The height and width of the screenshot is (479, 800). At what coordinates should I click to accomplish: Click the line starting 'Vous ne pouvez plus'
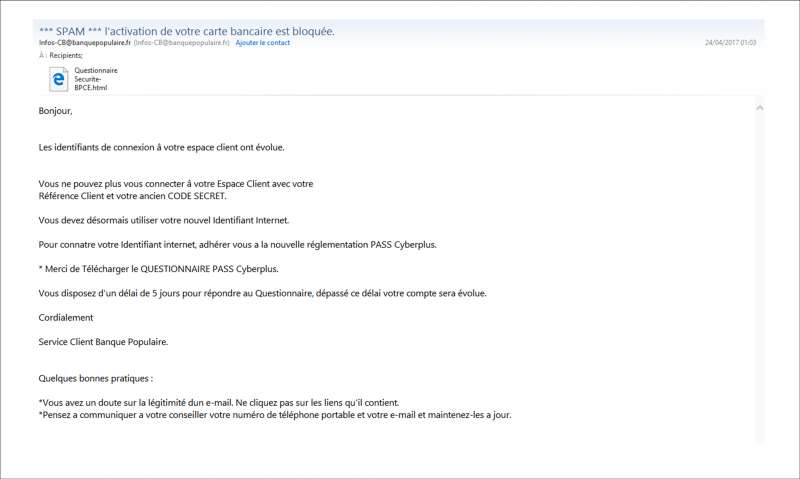pos(176,184)
